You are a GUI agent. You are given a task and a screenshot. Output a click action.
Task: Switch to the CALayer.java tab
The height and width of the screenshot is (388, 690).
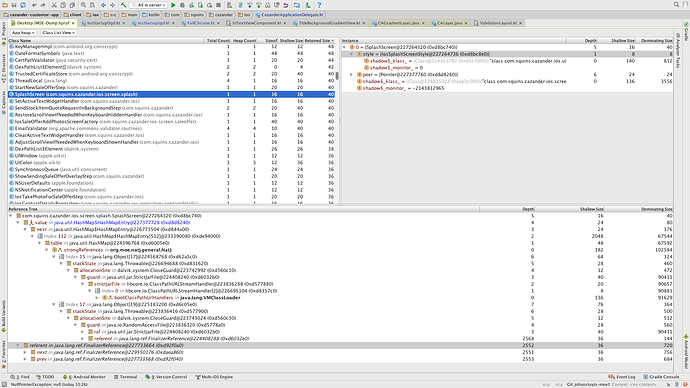coord(449,23)
